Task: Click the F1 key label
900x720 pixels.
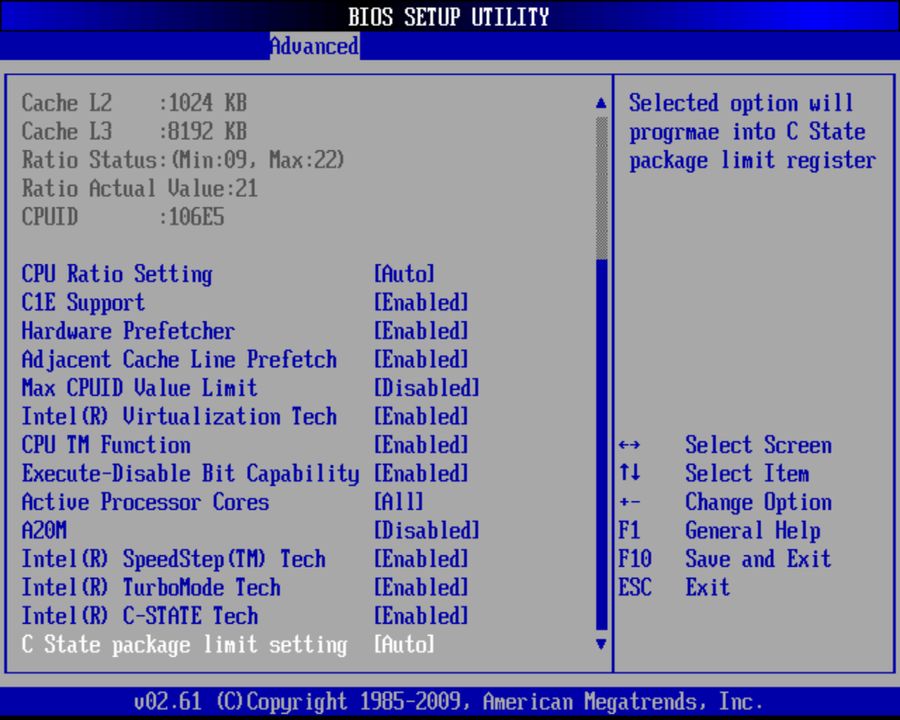Action: (x=629, y=531)
